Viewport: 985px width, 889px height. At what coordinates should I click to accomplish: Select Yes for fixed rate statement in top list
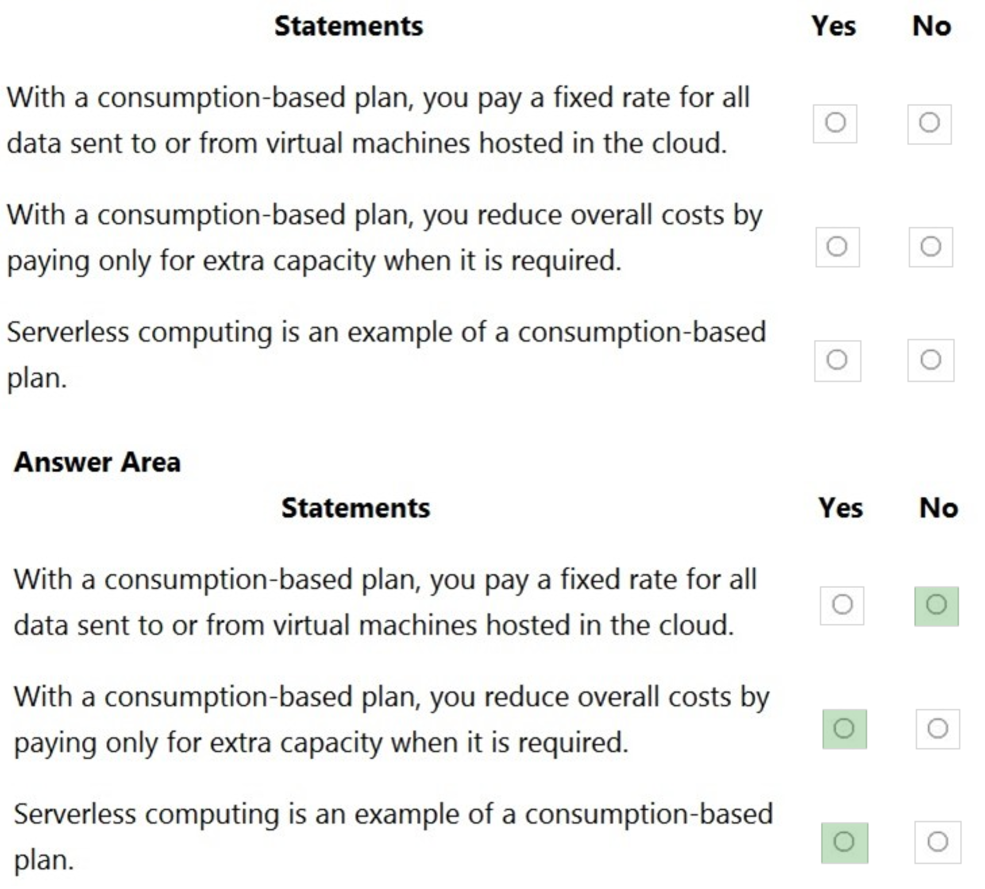point(836,123)
